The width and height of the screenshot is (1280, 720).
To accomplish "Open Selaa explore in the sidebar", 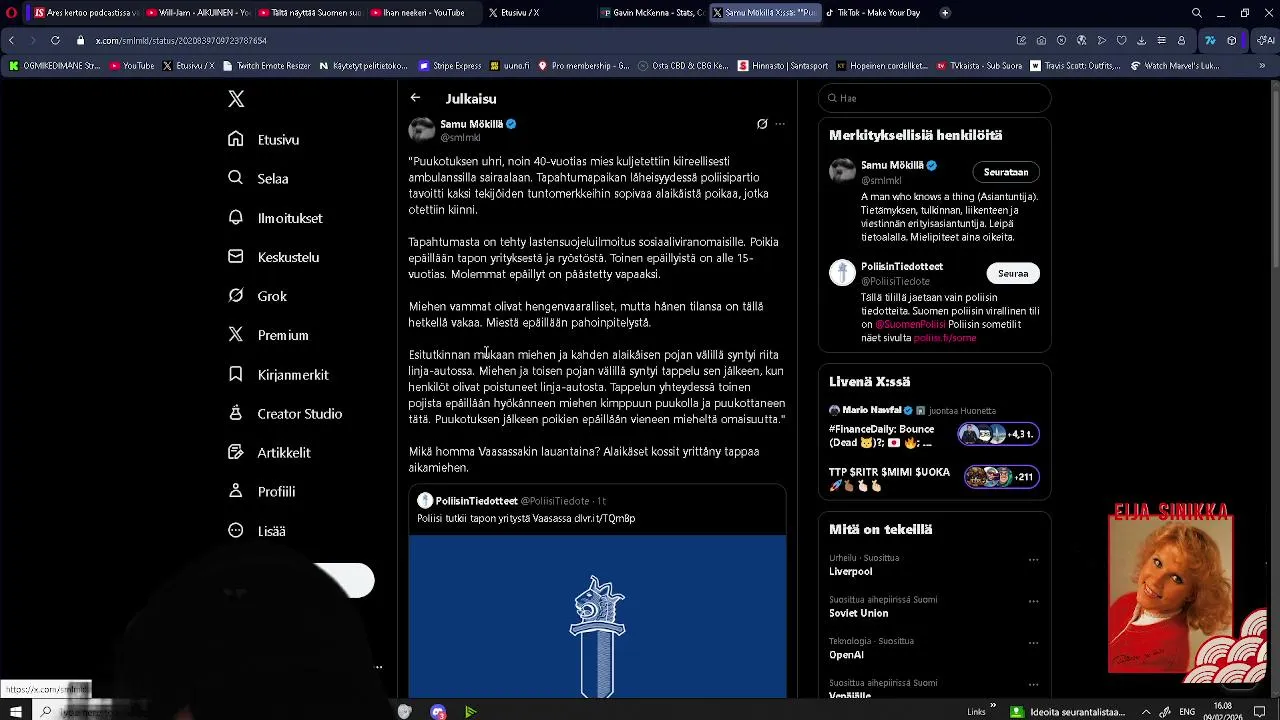I will 258,178.
